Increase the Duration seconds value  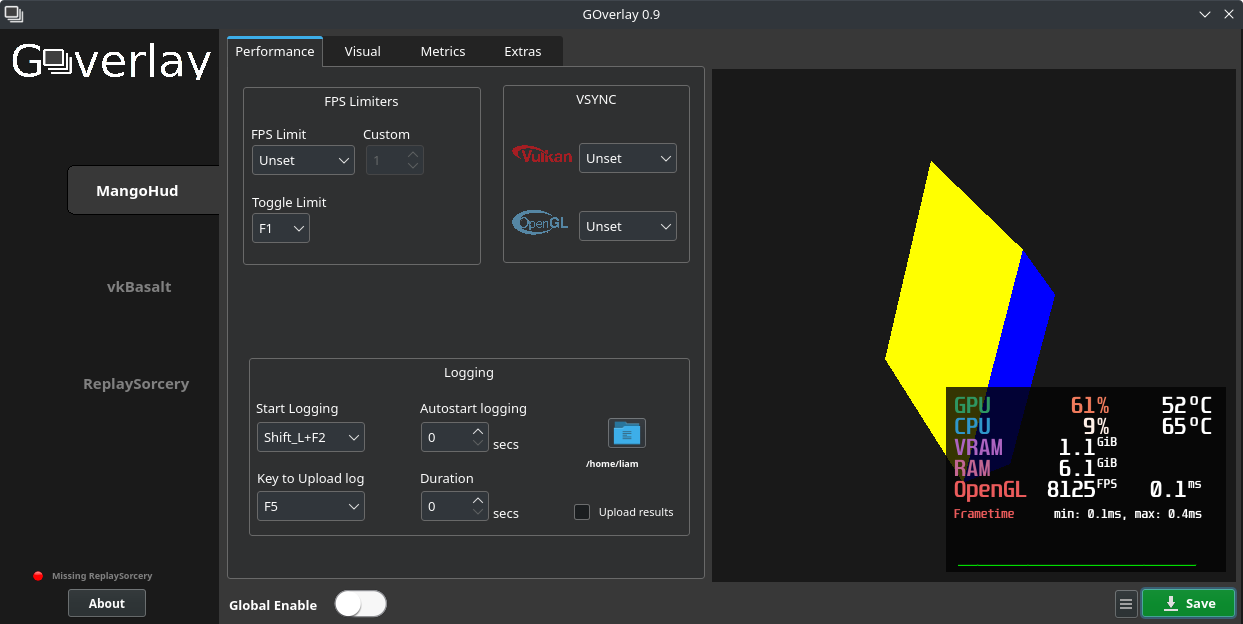478,500
